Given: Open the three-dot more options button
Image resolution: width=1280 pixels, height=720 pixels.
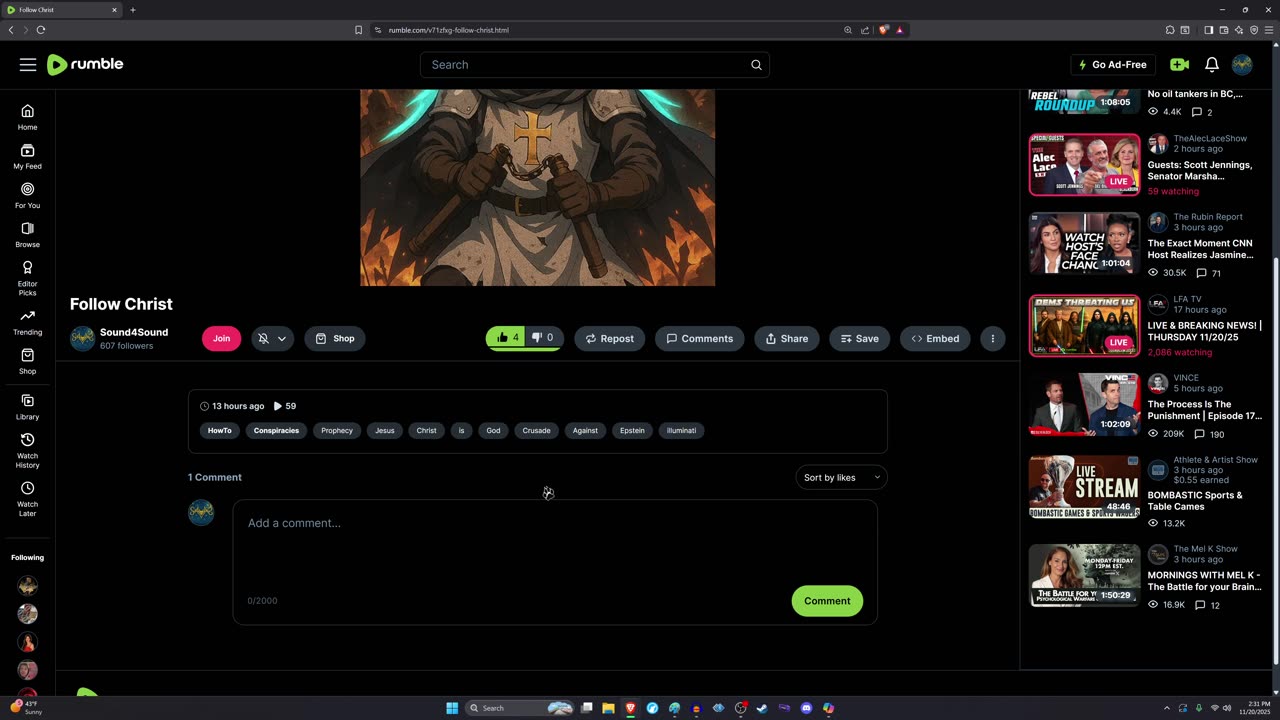Looking at the screenshot, I should point(992,338).
